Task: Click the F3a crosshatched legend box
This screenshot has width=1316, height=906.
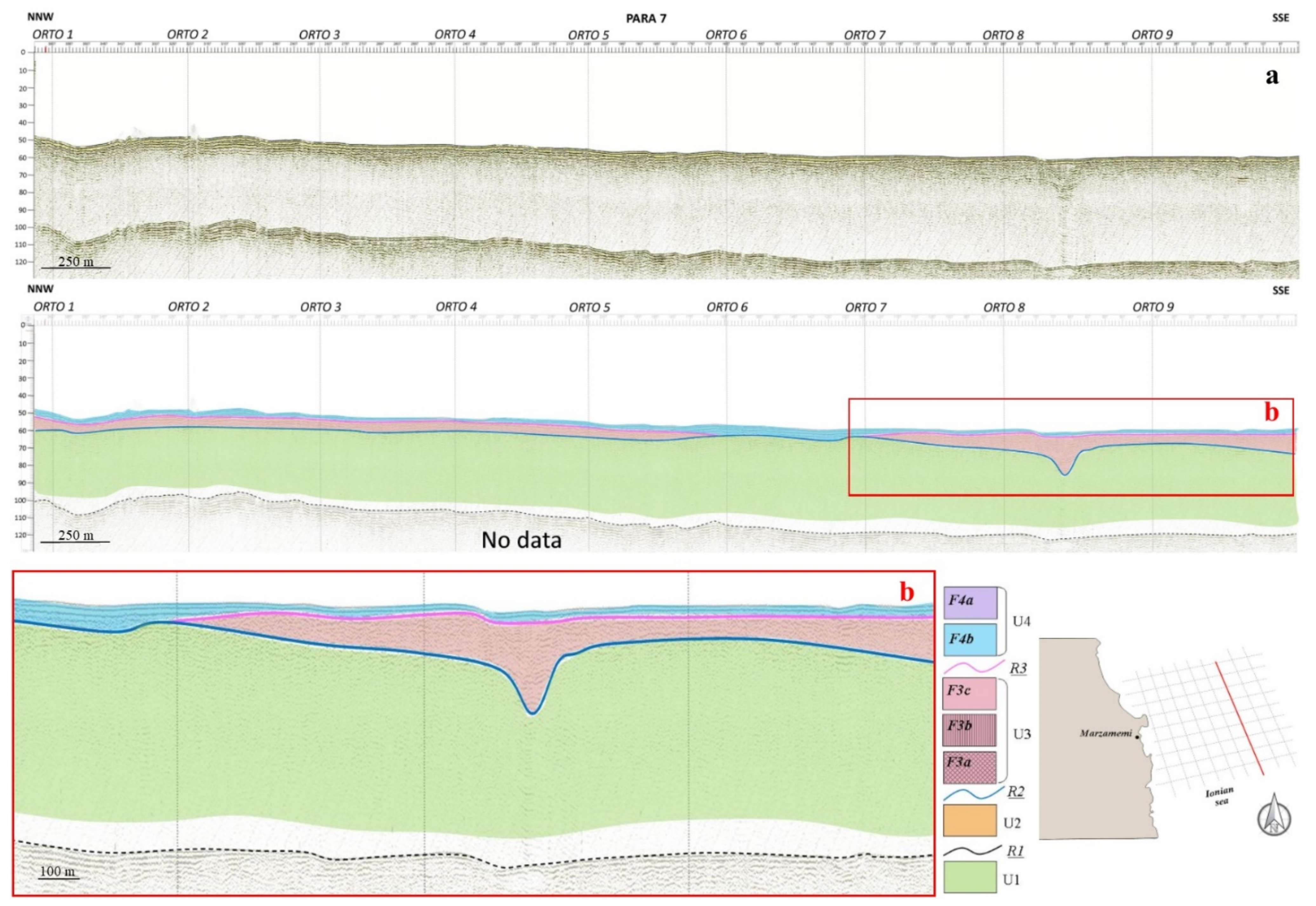Action: 970,767
